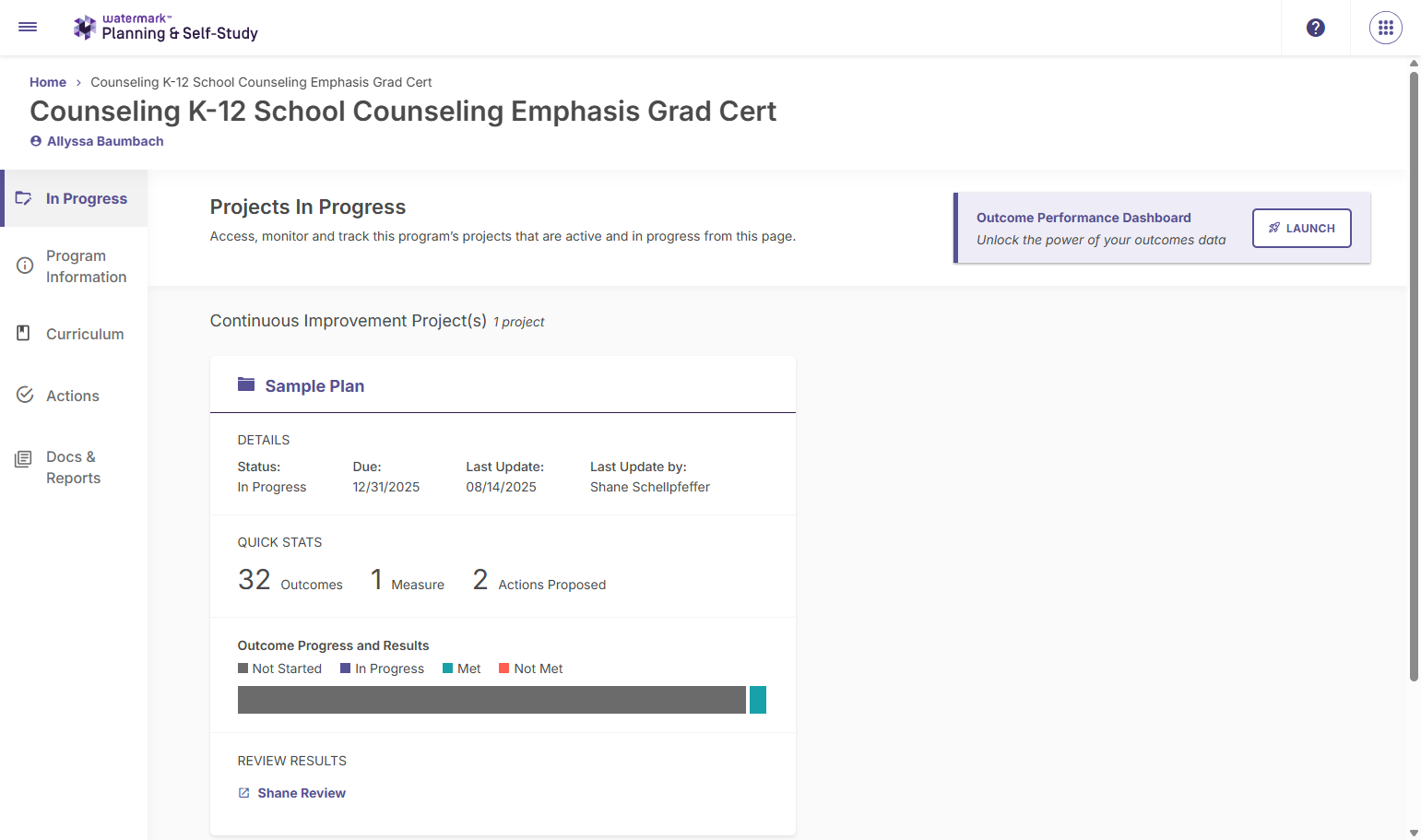Open Docs & Reports section
This screenshot has height=840, width=1421.
coord(74,467)
